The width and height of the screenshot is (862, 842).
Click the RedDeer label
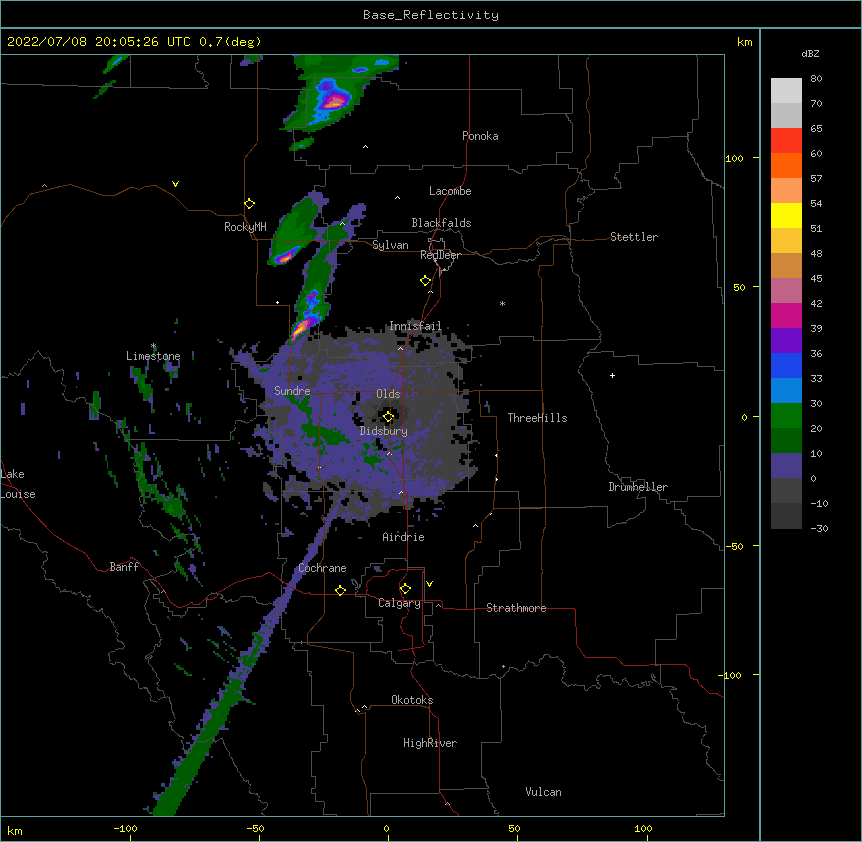[440, 255]
